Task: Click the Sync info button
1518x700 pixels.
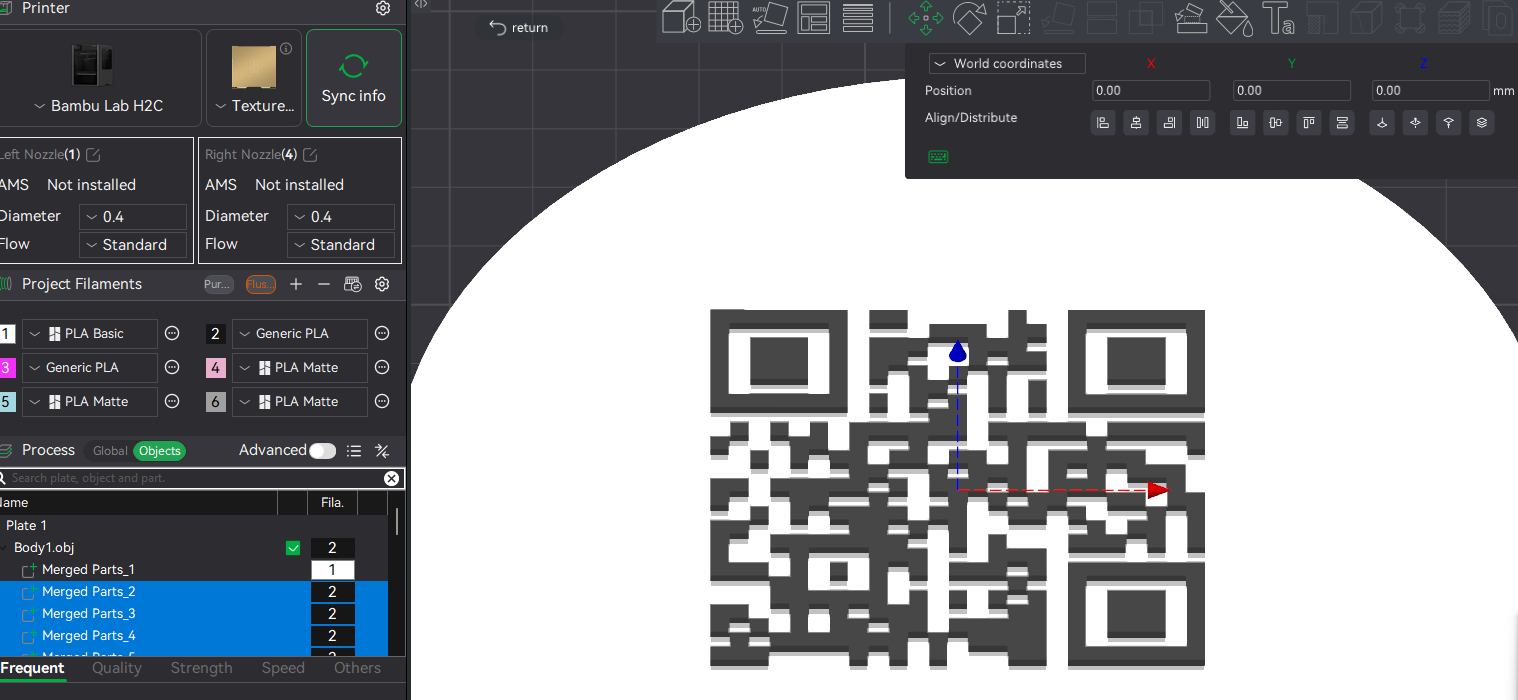Action: coord(354,78)
